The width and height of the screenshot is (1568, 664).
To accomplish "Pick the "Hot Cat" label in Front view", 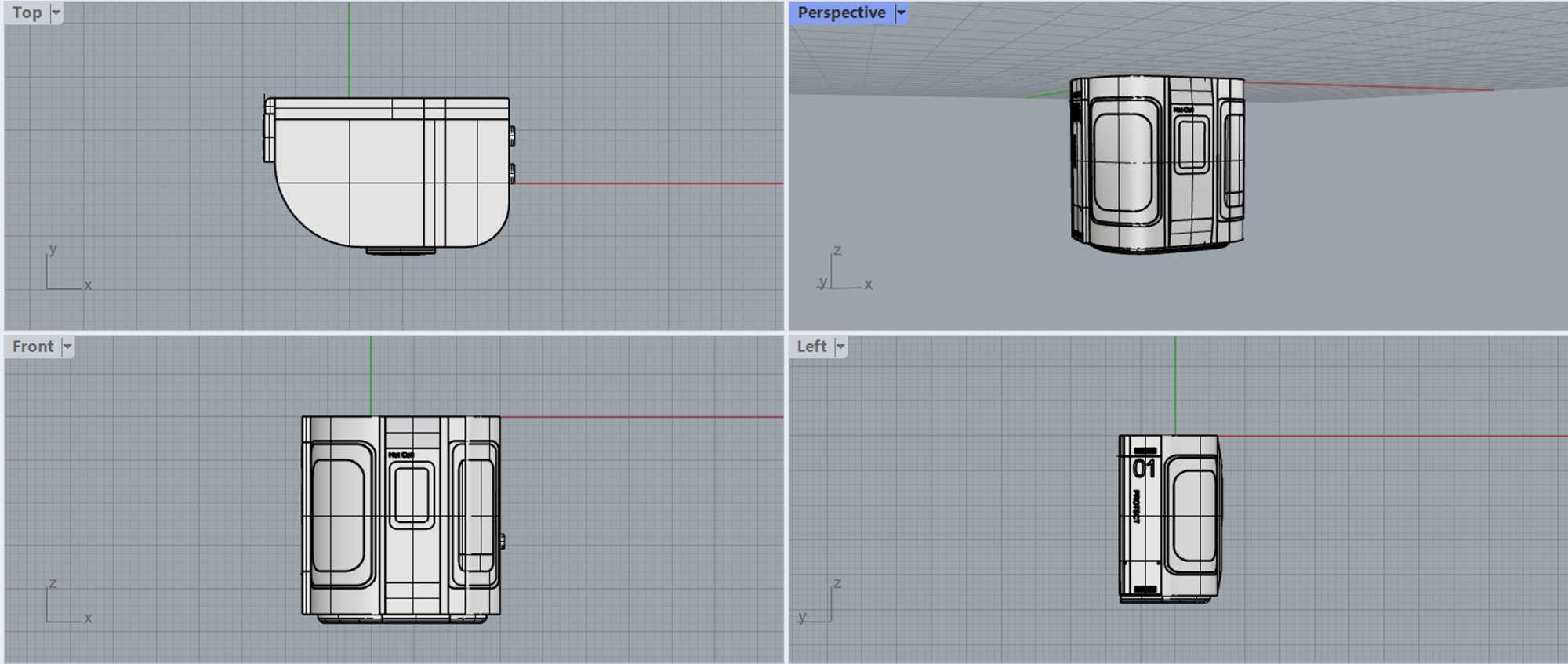I will point(401,455).
